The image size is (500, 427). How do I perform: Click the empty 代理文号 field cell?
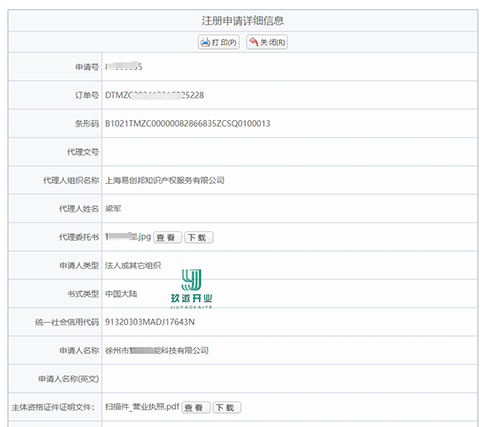point(290,152)
